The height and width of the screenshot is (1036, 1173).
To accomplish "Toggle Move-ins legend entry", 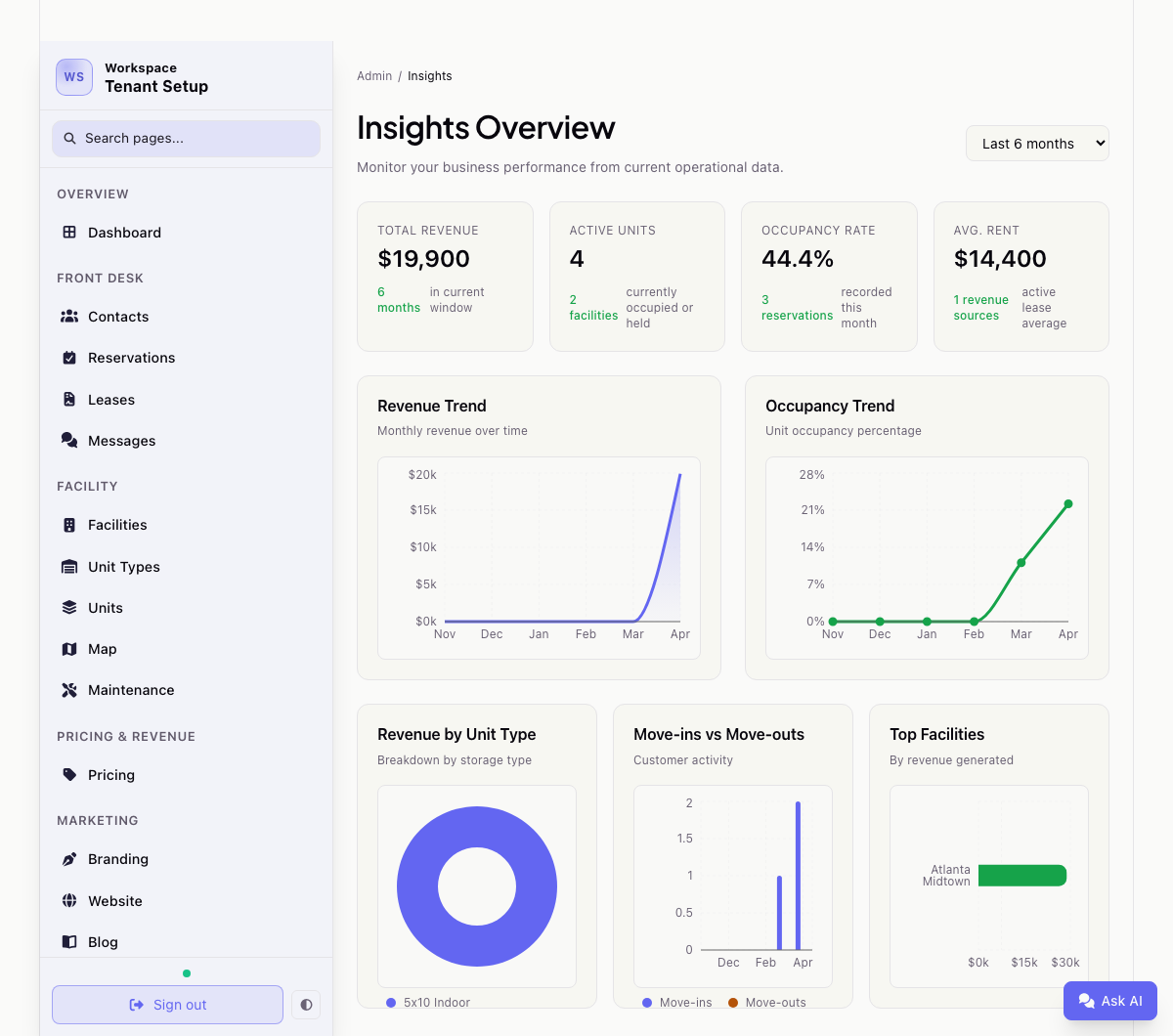I will (676, 1003).
